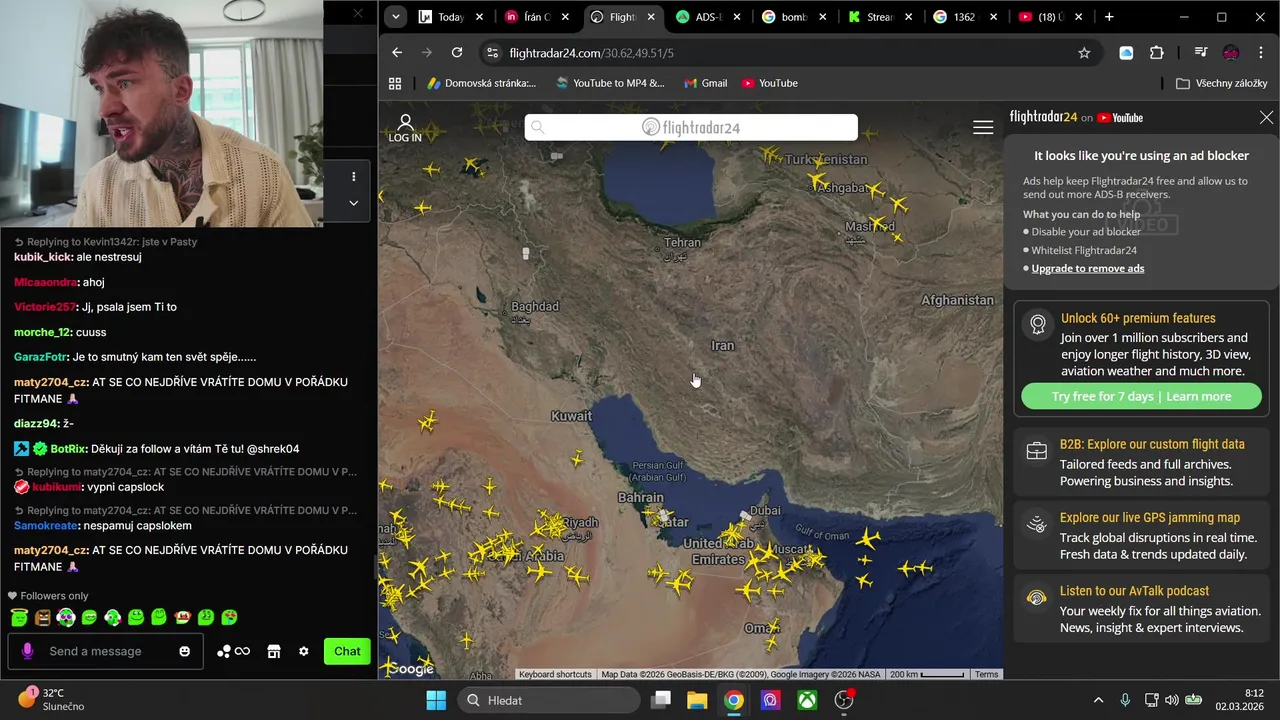The image size is (1280, 720).
Task: Open the YouTube to MP4 bookmark
Action: click(610, 83)
